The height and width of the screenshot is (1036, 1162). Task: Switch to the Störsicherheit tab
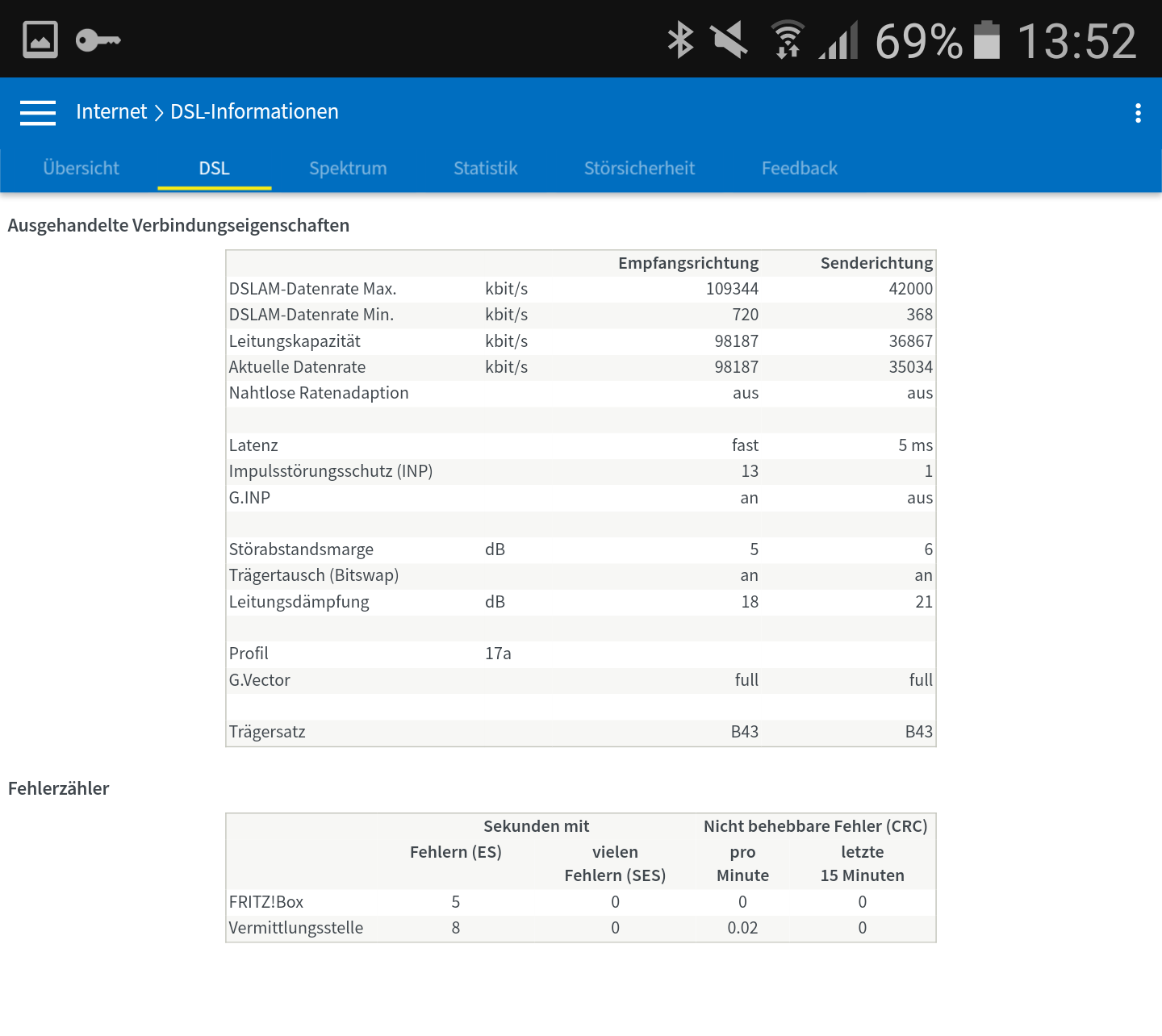639,168
